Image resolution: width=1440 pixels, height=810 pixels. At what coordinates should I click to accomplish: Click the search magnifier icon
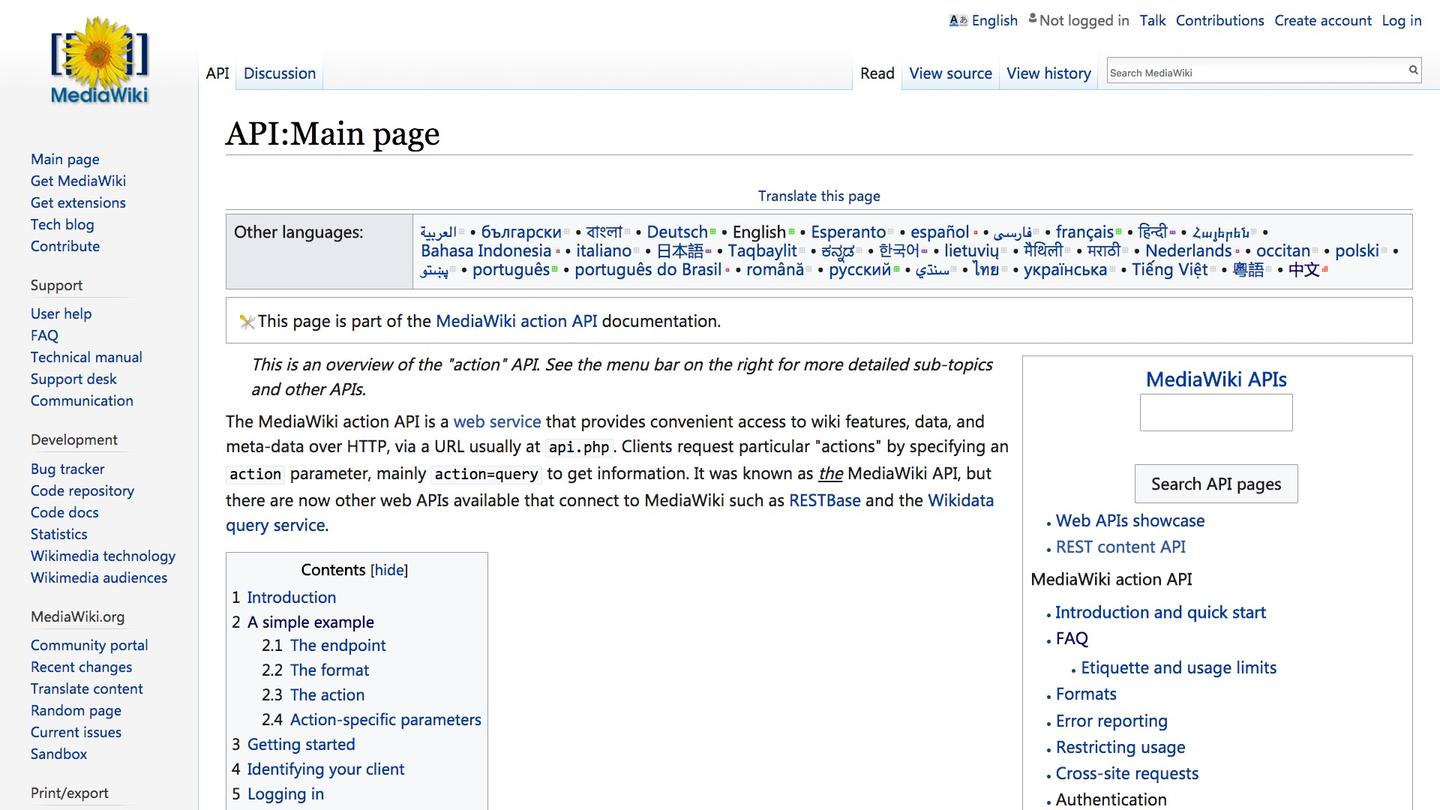(x=1413, y=70)
